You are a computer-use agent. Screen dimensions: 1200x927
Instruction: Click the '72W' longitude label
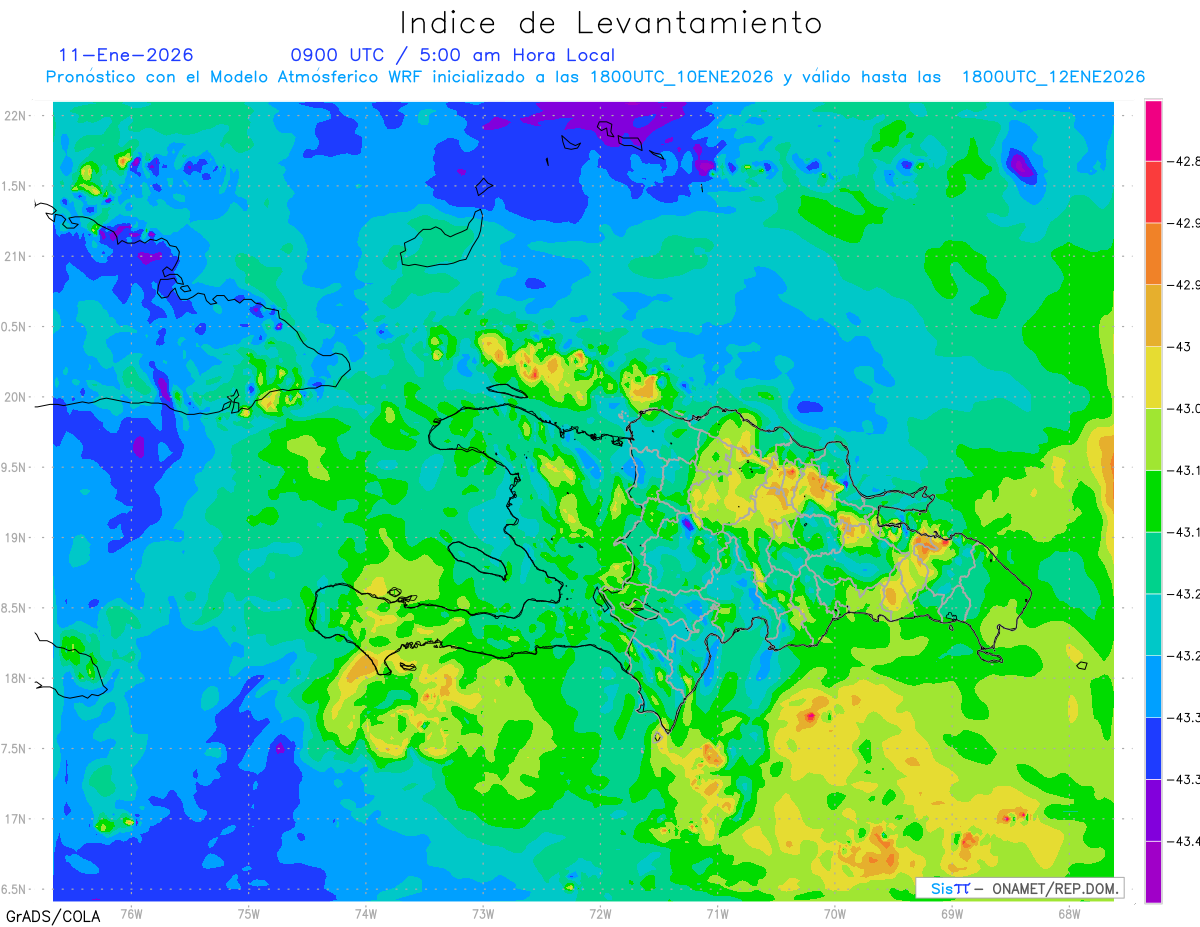tap(600, 913)
